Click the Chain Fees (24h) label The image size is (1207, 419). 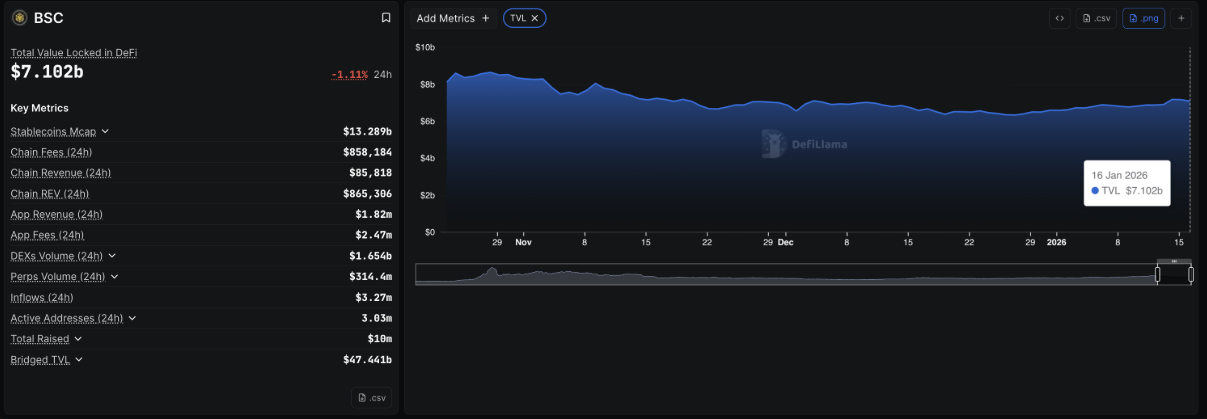51,152
